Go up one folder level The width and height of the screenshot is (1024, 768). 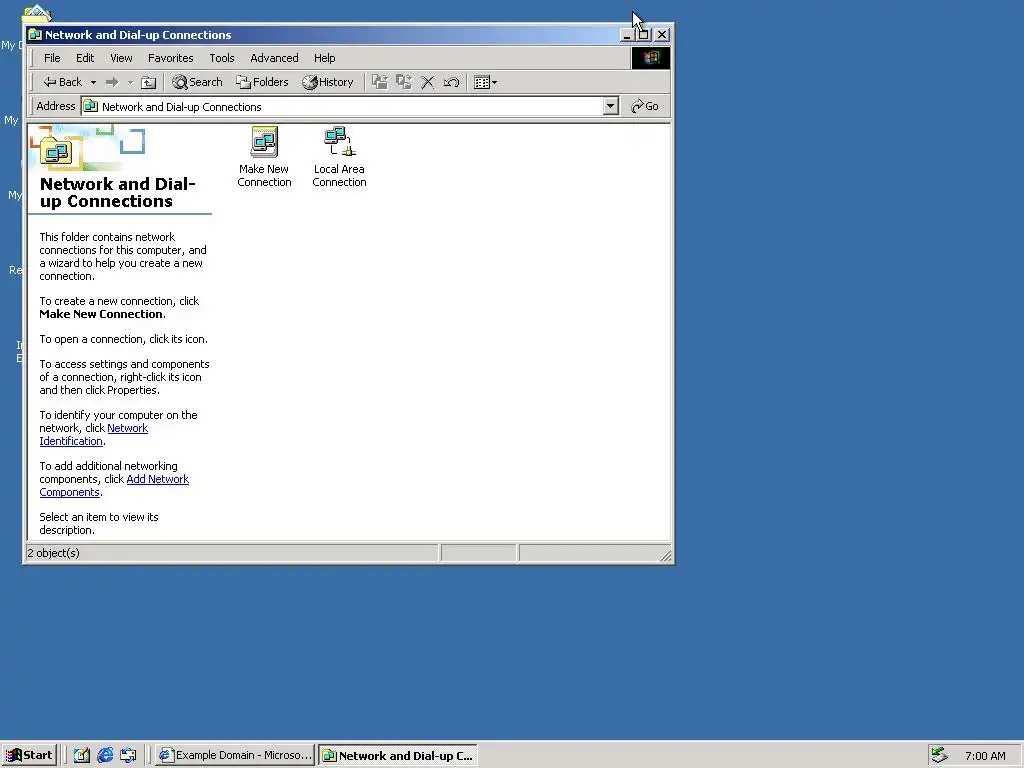click(149, 82)
